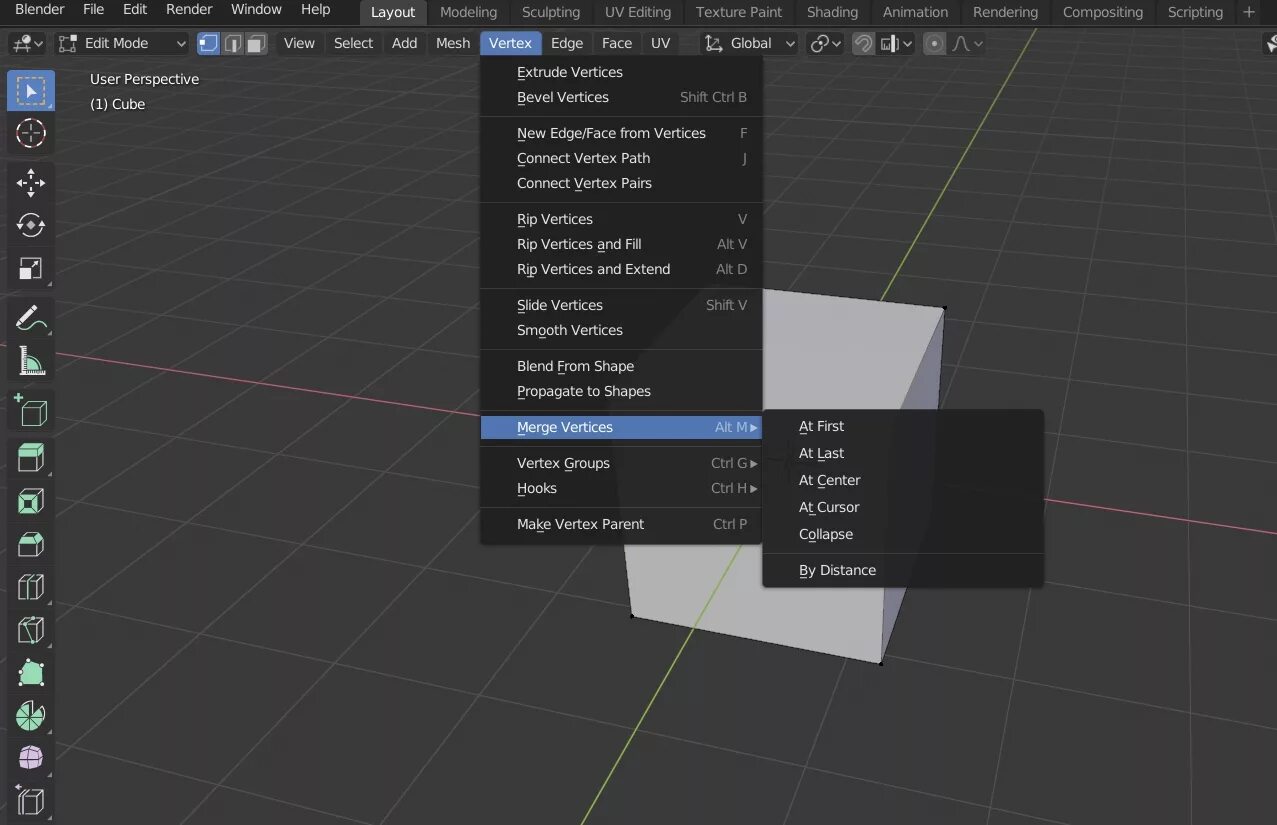Open the Edit Mode dropdown
Screen dimensions: 1277x825
tap(120, 43)
